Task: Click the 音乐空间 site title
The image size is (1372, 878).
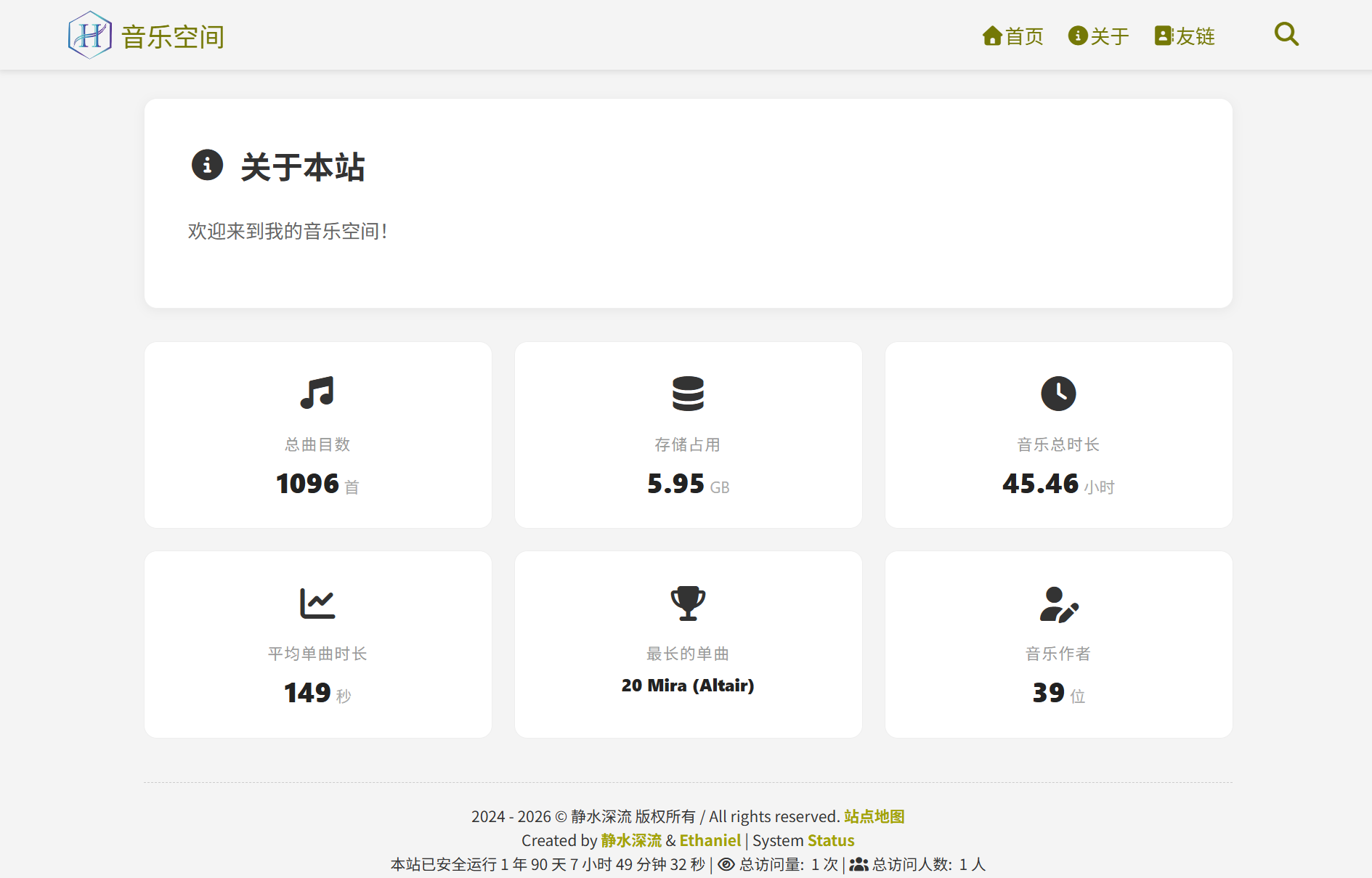Action: click(x=173, y=36)
